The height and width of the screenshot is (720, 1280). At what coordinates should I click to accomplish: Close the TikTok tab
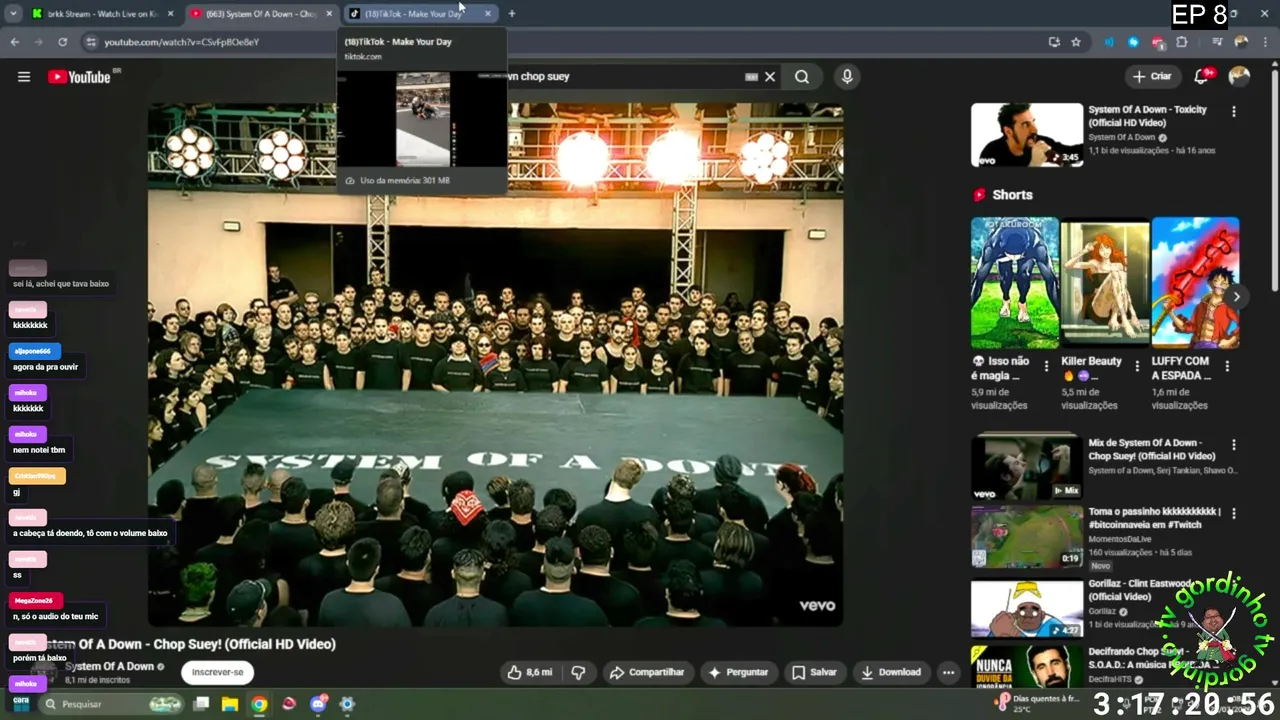(x=488, y=14)
